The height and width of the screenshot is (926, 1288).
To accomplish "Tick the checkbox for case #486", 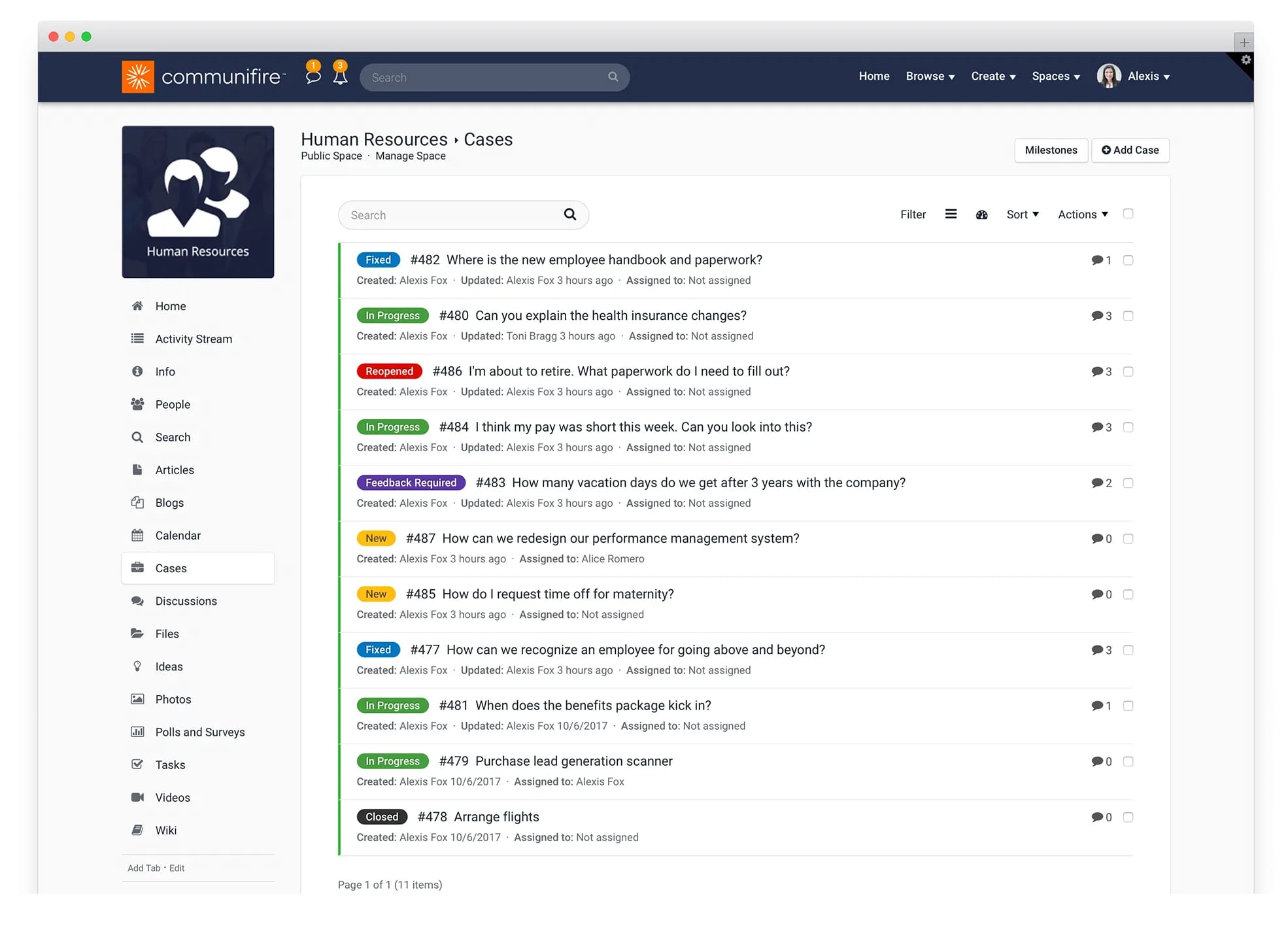I will tap(1128, 371).
